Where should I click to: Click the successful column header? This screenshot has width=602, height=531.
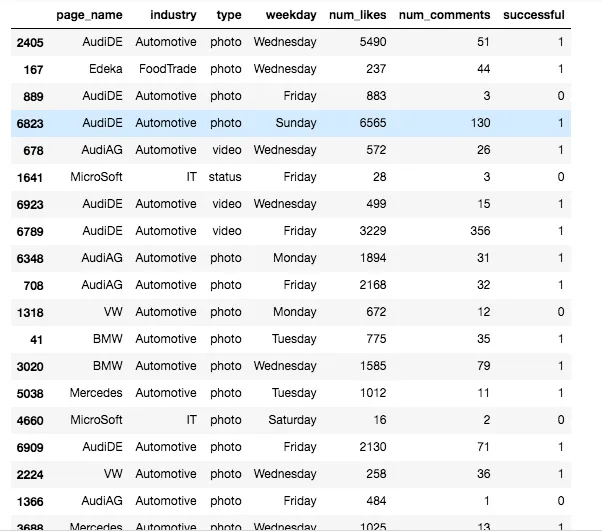point(534,15)
